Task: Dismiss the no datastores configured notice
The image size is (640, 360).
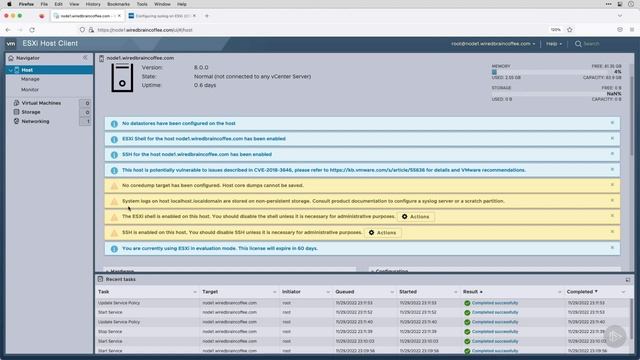Action: 612,123
